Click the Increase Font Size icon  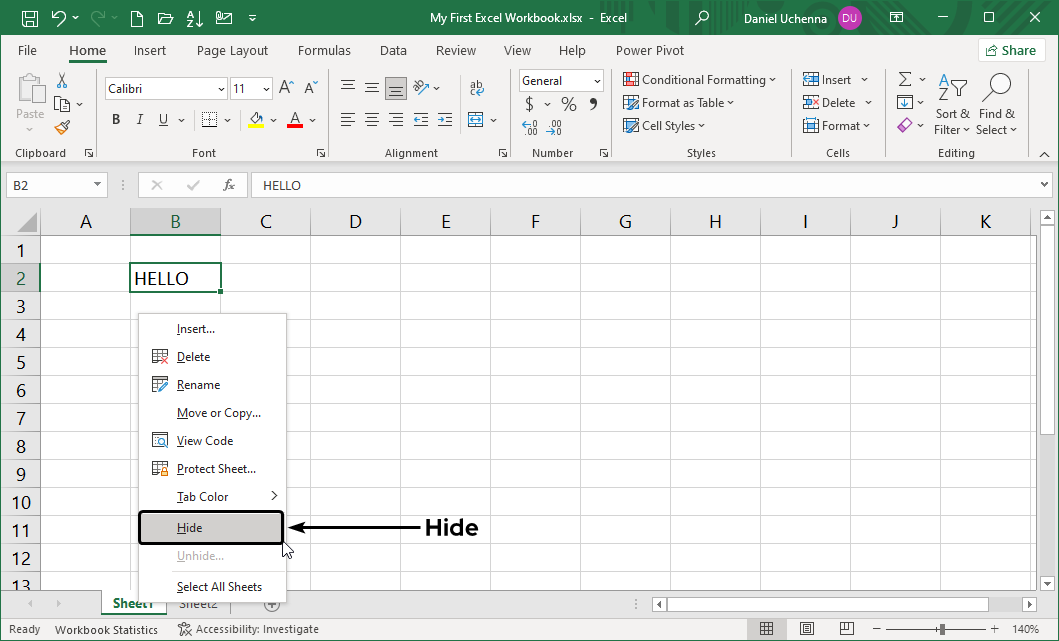tap(286, 87)
